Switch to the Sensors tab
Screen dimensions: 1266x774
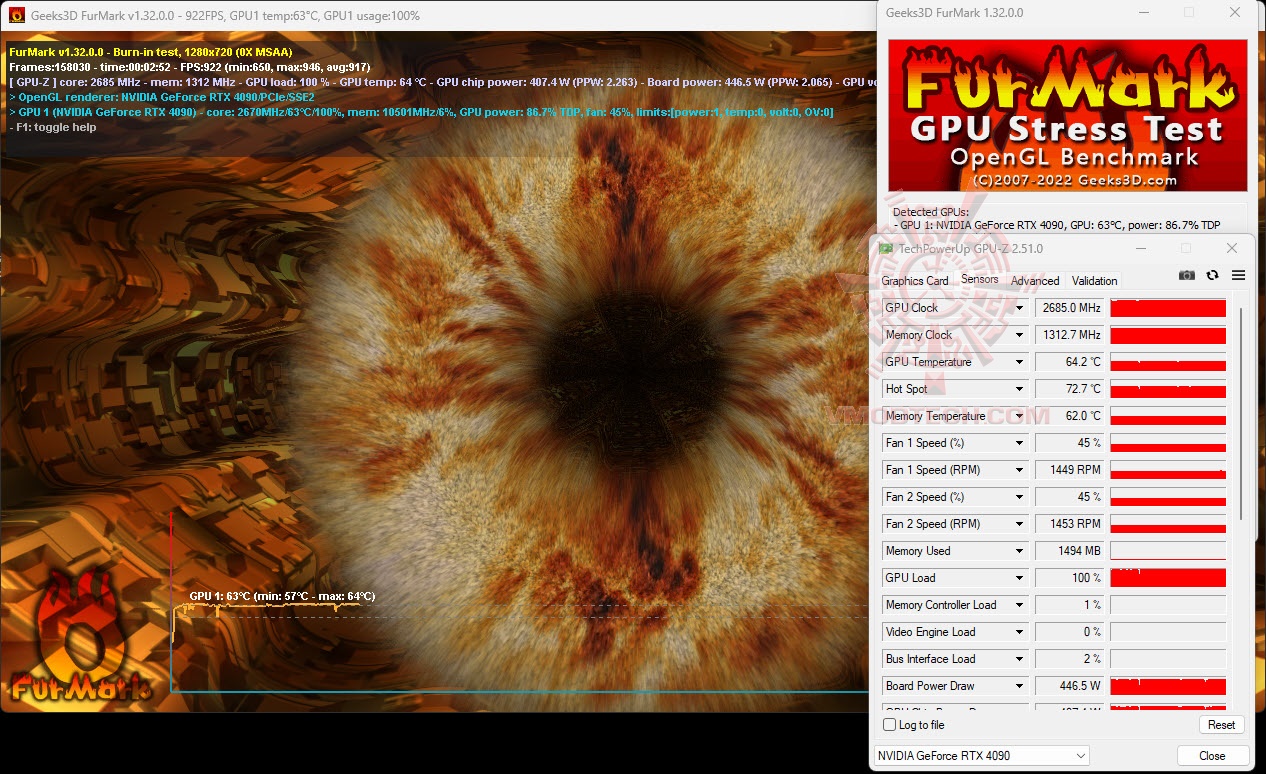(980, 280)
